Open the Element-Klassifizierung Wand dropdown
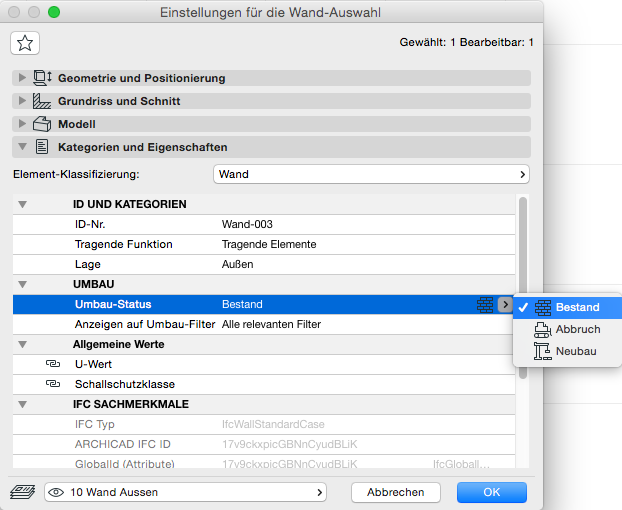622x510 pixels. click(371, 174)
